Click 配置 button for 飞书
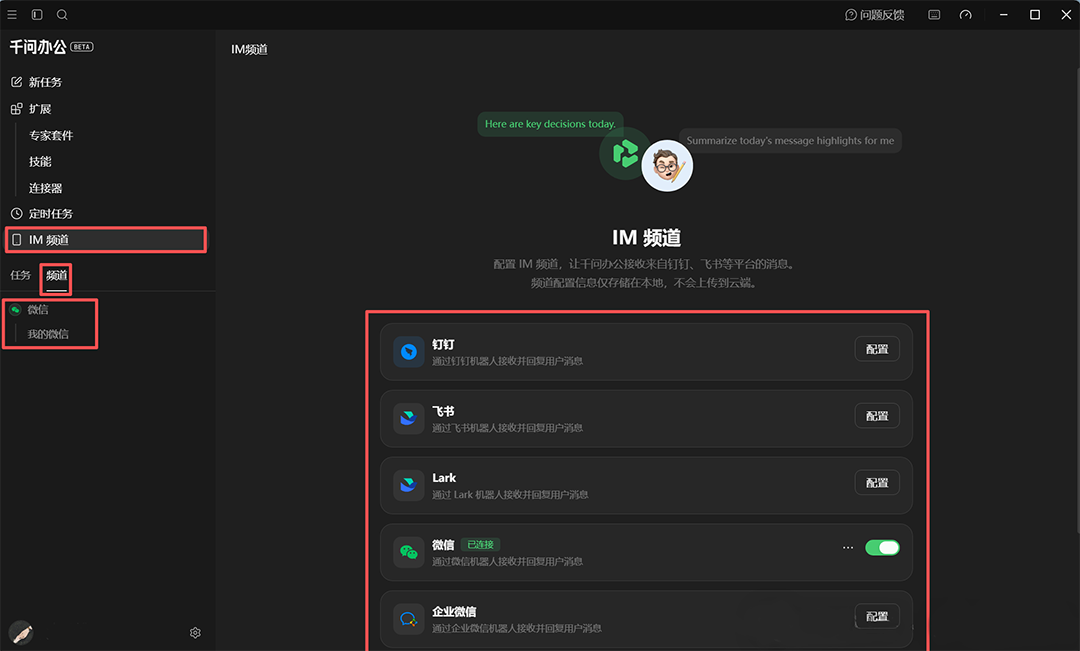The height and width of the screenshot is (651, 1080). [877, 416]
